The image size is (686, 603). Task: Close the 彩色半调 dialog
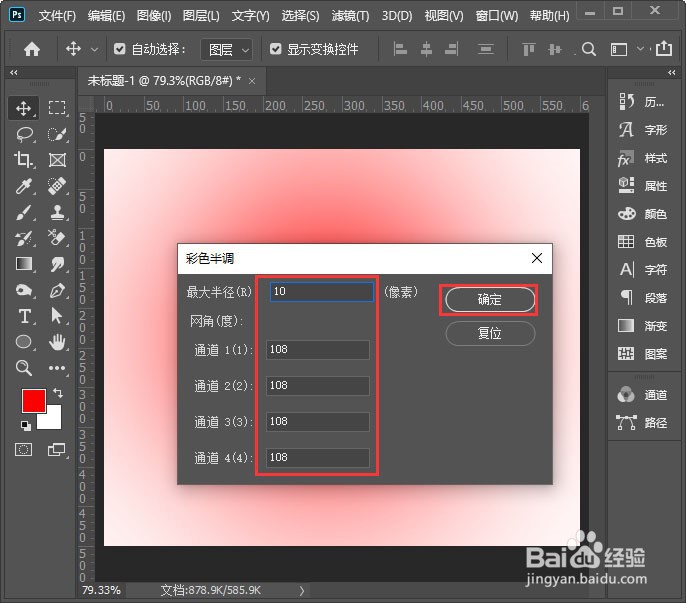(537, 258)
